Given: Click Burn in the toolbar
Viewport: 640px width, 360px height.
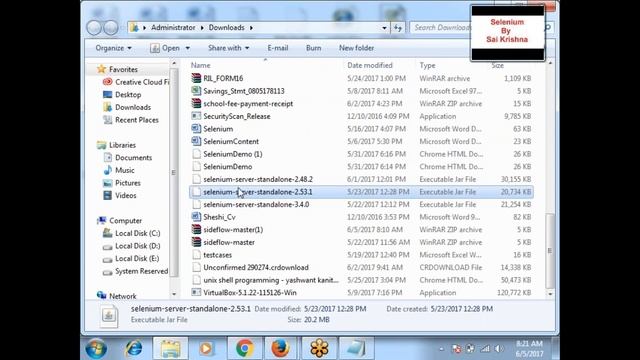Looking at the screenshot, I should pos(313,48).
